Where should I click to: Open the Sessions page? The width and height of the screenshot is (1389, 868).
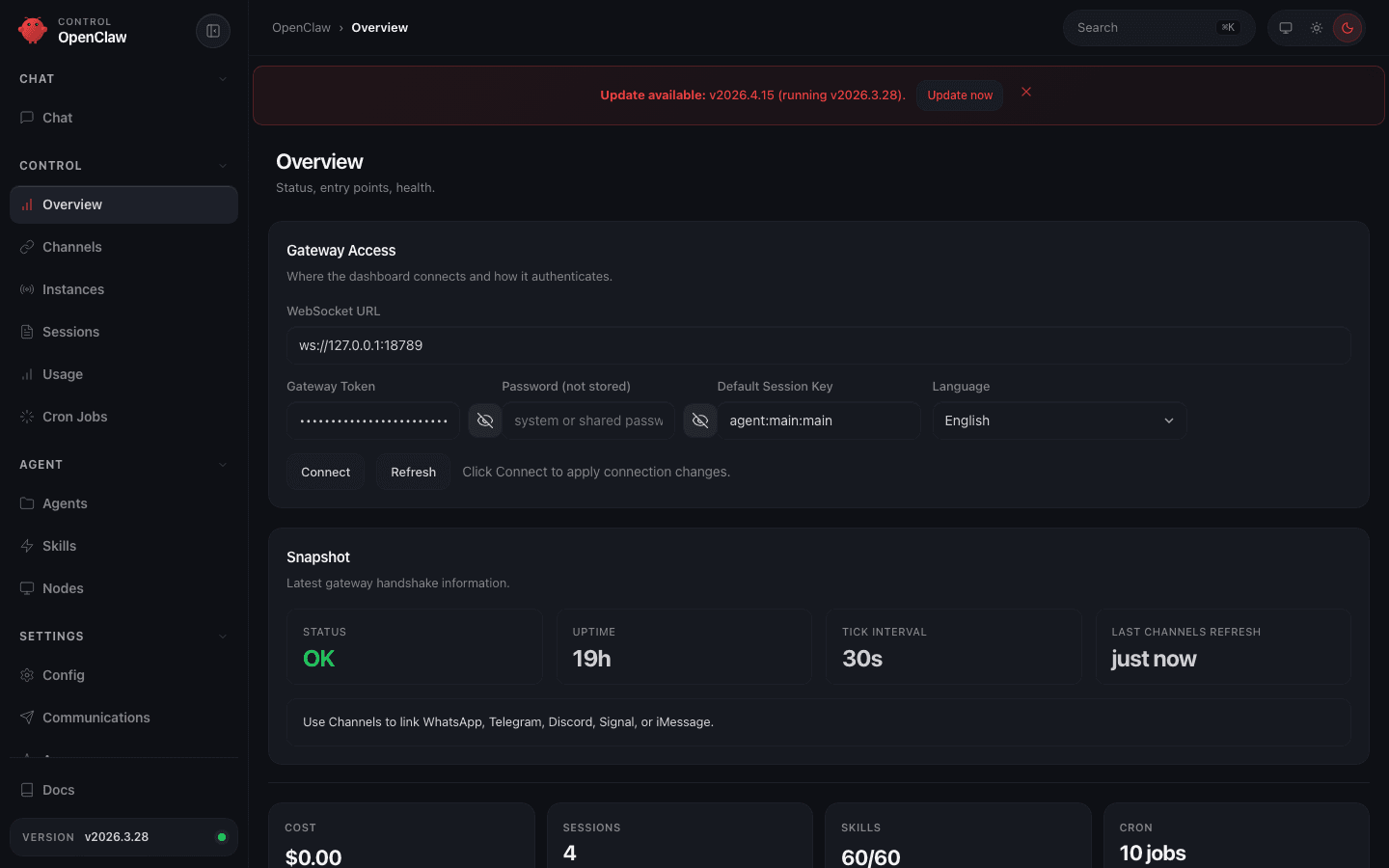70,332
